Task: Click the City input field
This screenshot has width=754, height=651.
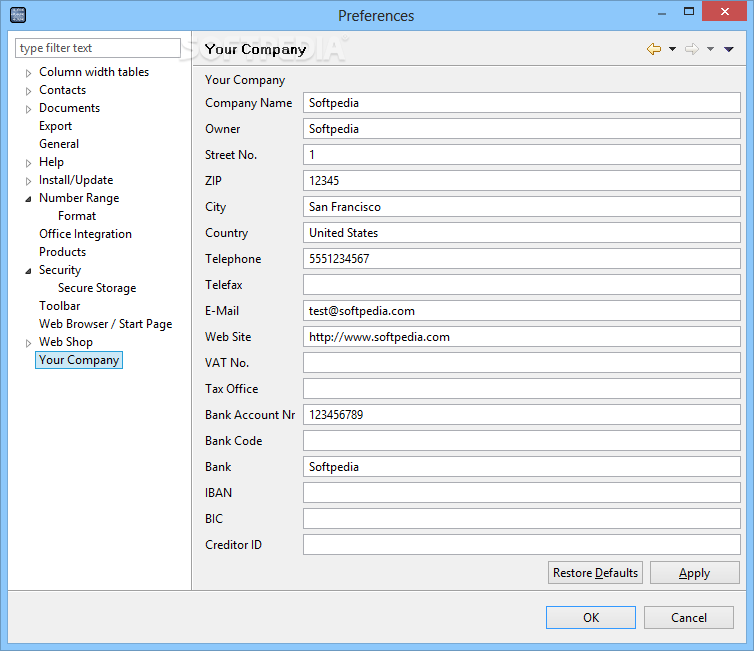Action: 522,207
